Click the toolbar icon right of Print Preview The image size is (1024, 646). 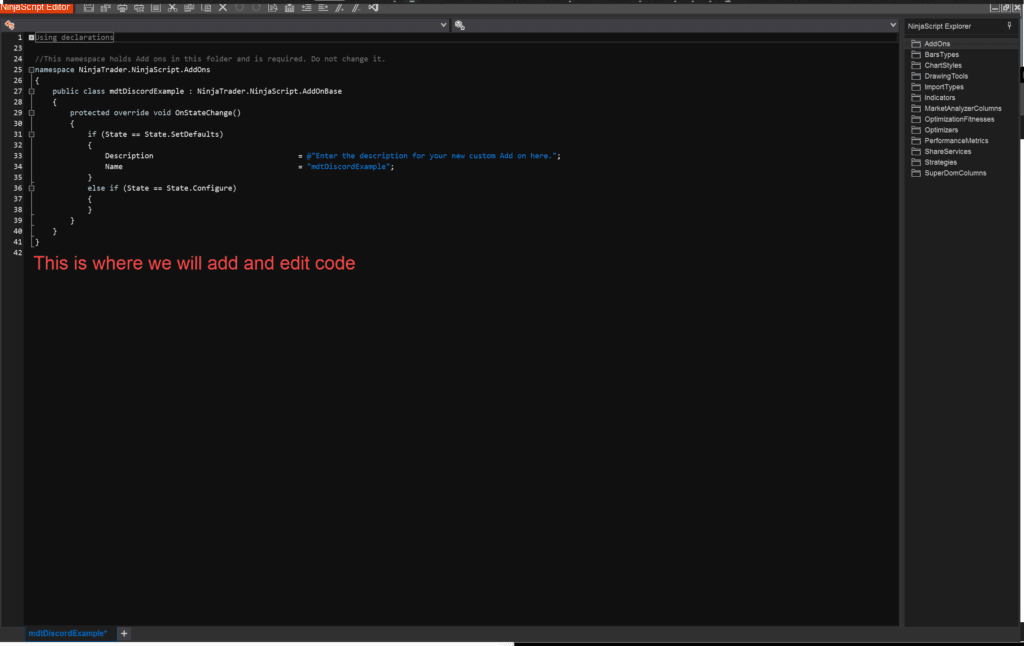pos(155,8)
